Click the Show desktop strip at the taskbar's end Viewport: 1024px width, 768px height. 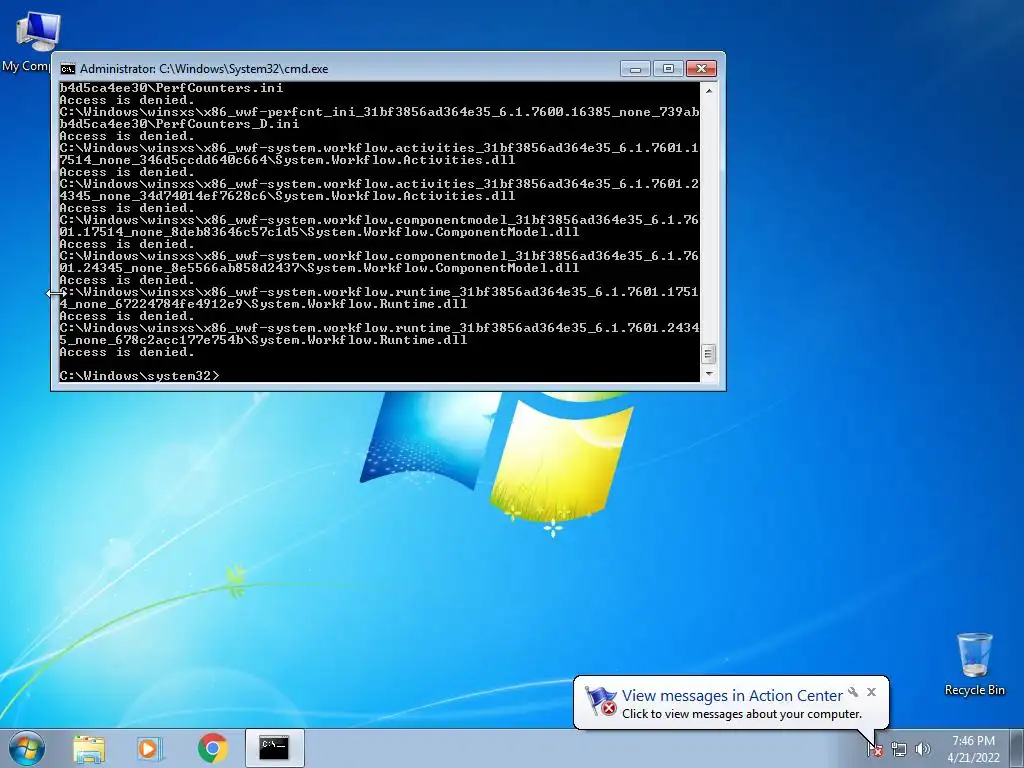click(x=1017, y=748)
